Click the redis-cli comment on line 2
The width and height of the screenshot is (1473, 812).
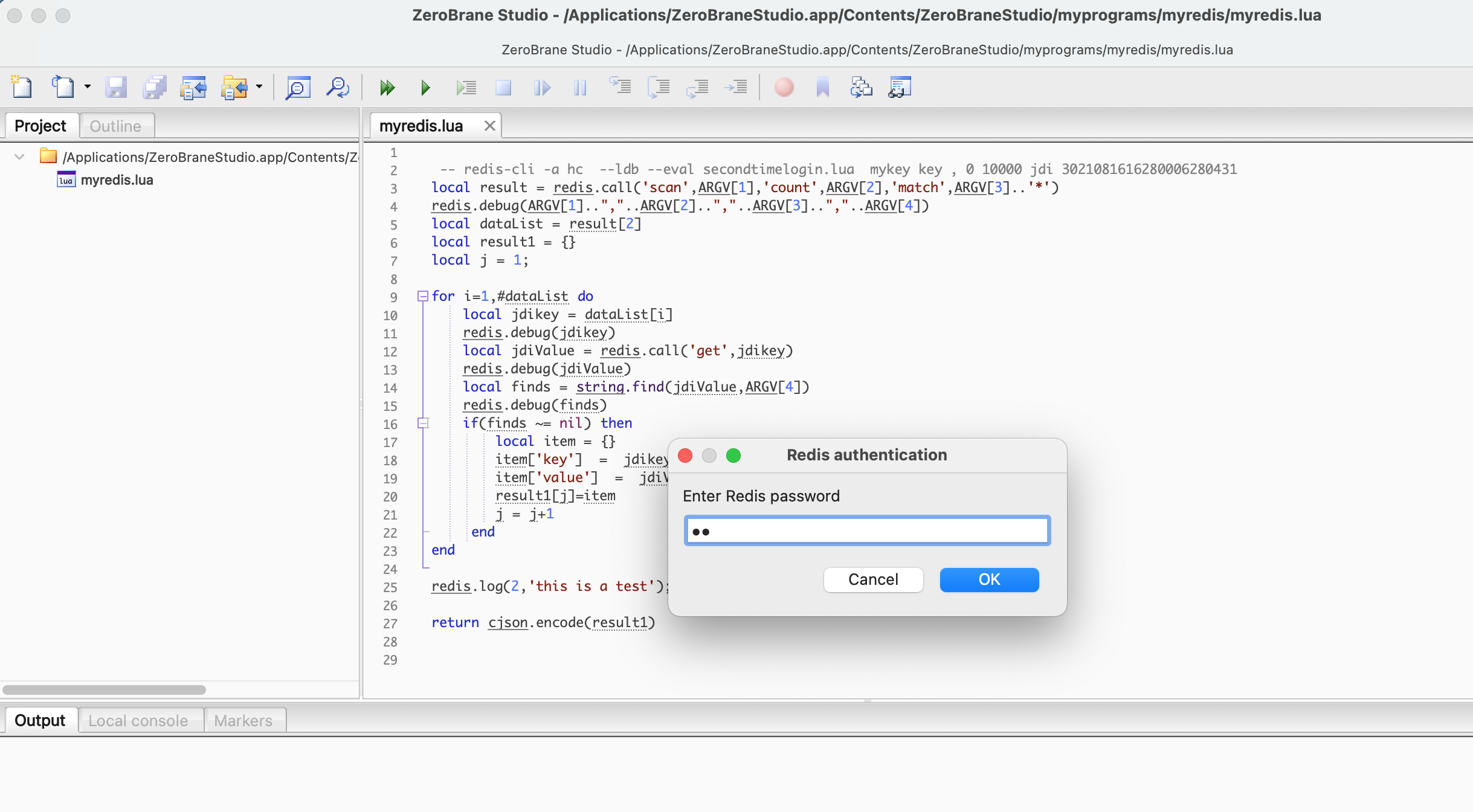[x=839, y=169]
